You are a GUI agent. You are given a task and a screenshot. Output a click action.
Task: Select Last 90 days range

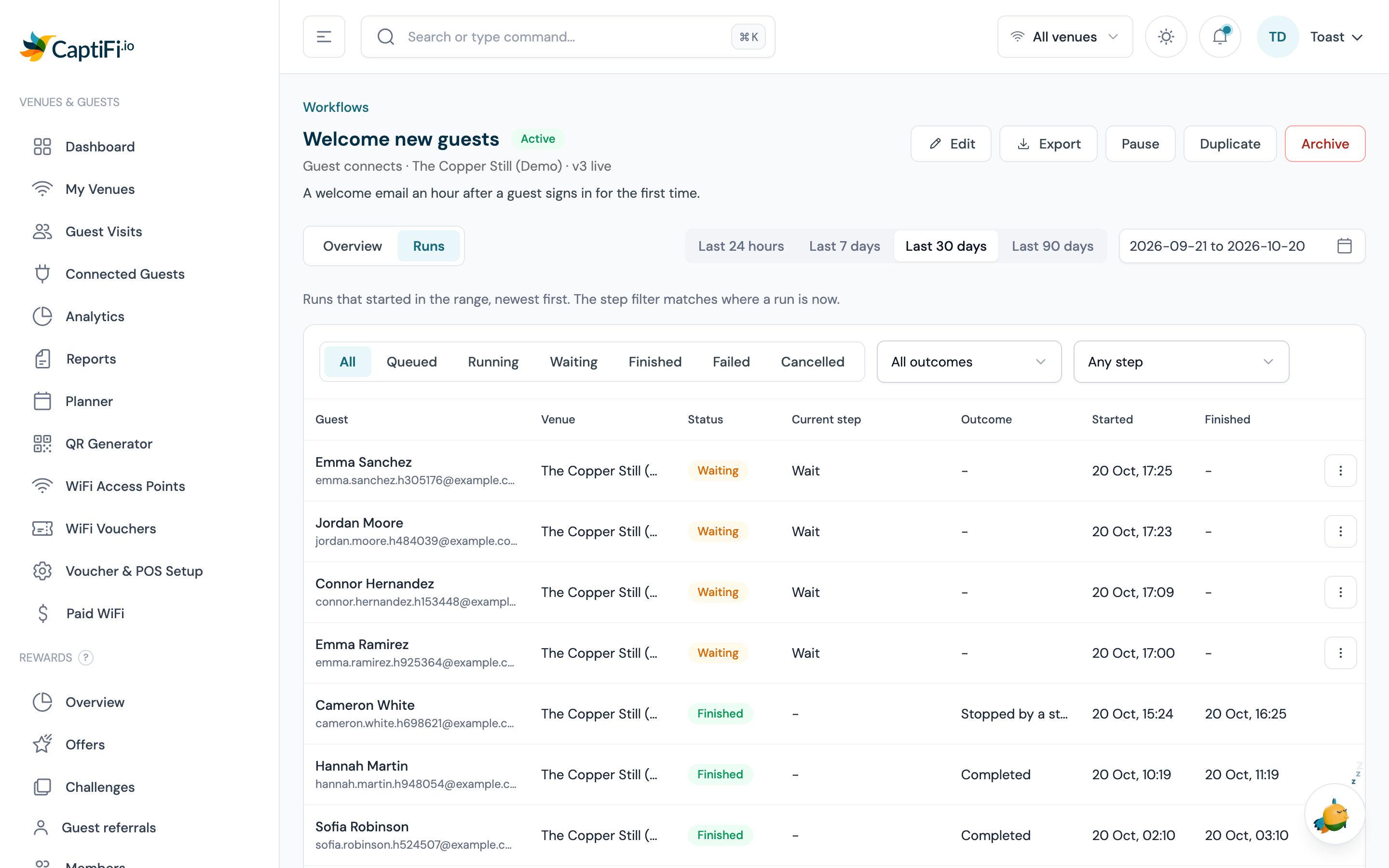point(1052,246)
